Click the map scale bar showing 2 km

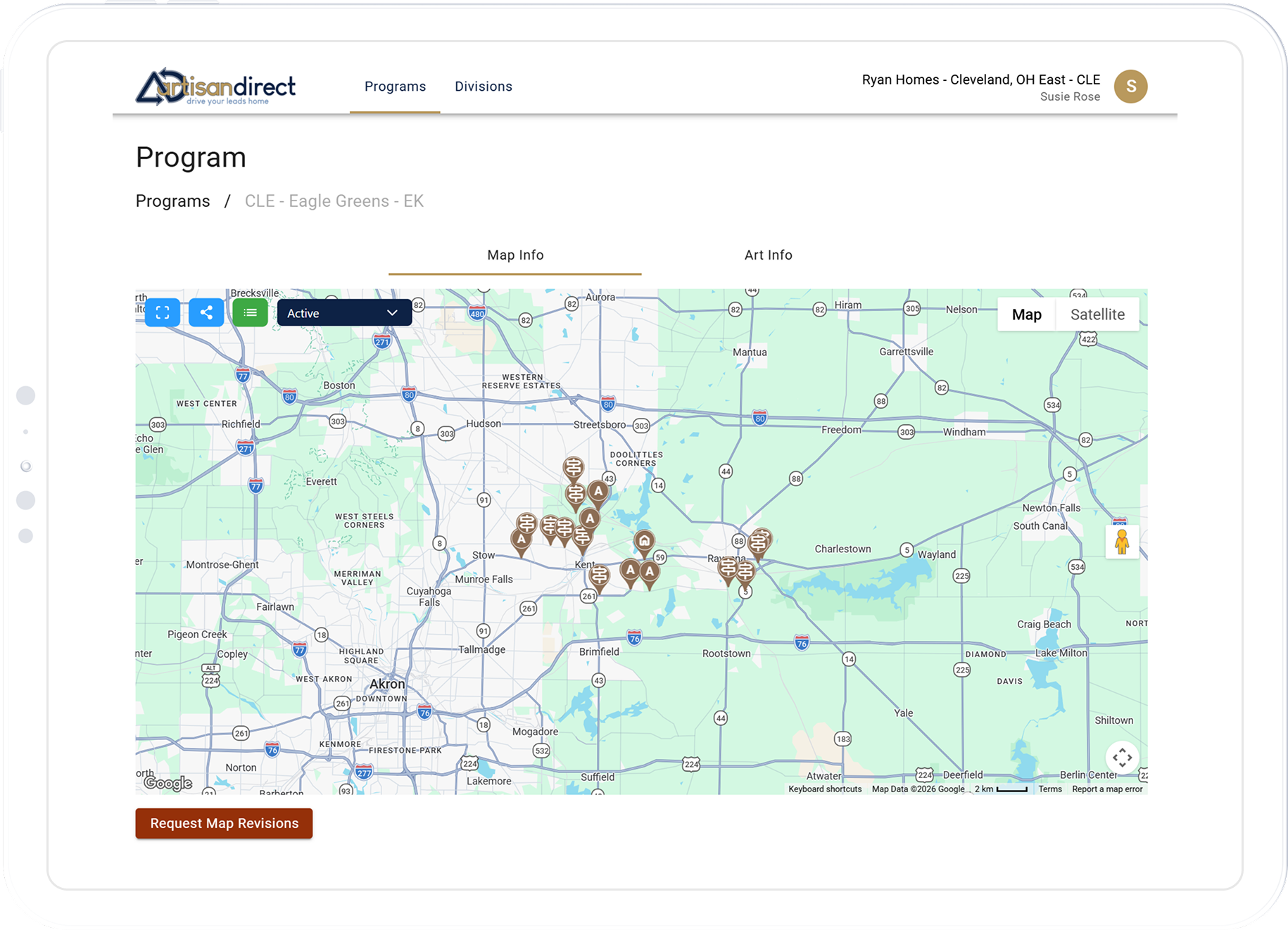click(x=1002, y=789)
